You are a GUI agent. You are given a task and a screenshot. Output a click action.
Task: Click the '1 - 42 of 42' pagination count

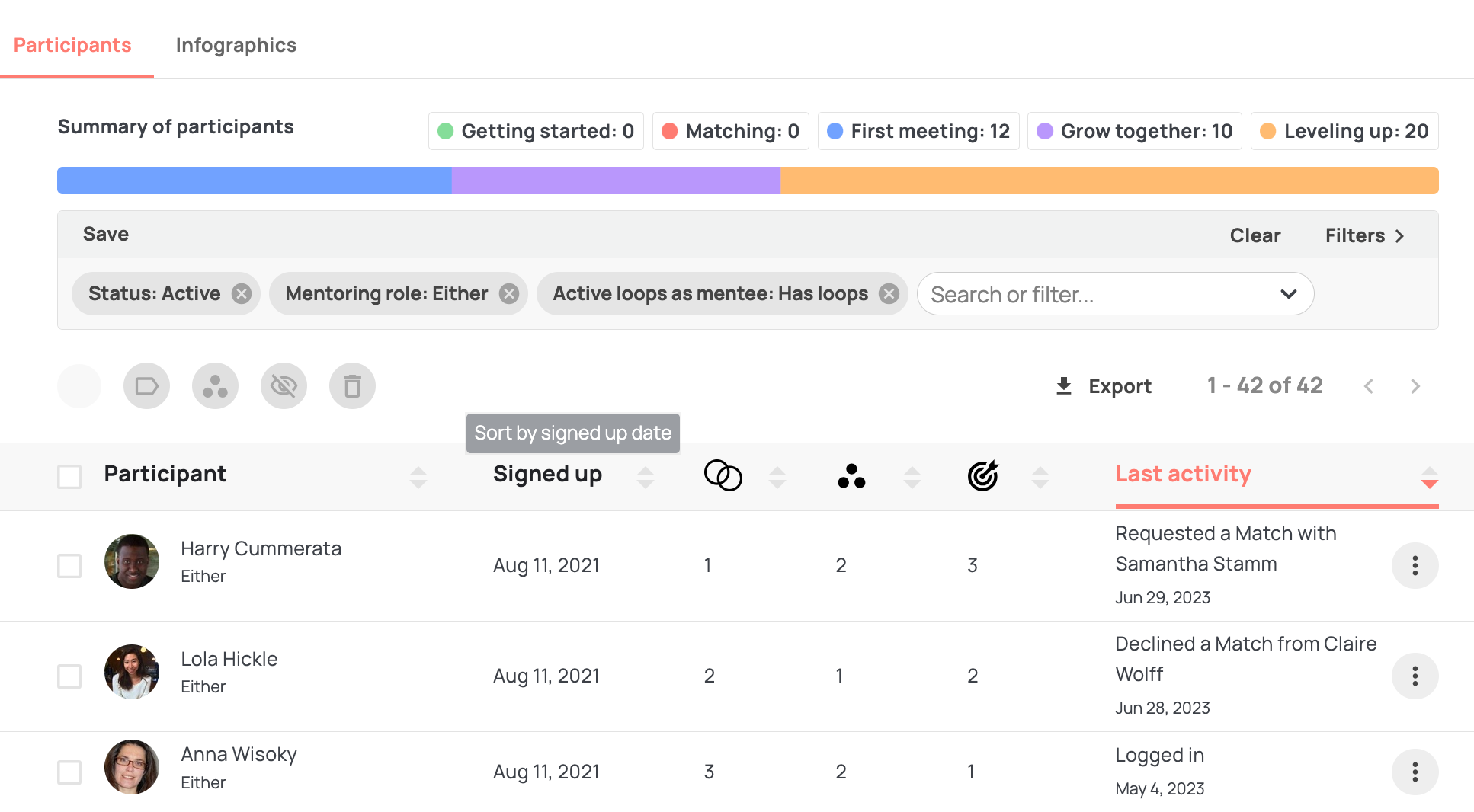pyautogui.click(x=1264, y=385)
